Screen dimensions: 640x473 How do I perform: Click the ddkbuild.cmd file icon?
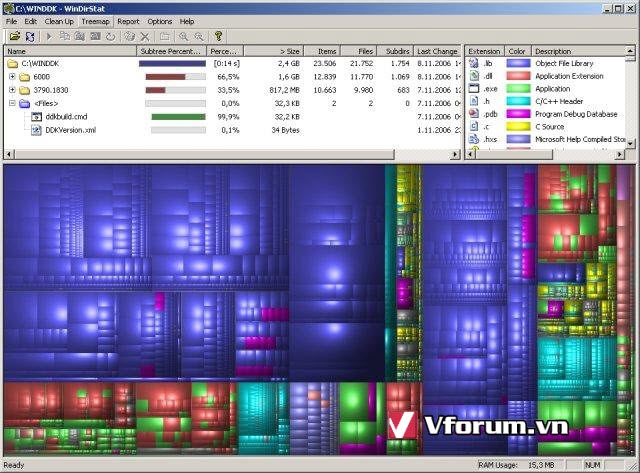click(x=36, y=117)
